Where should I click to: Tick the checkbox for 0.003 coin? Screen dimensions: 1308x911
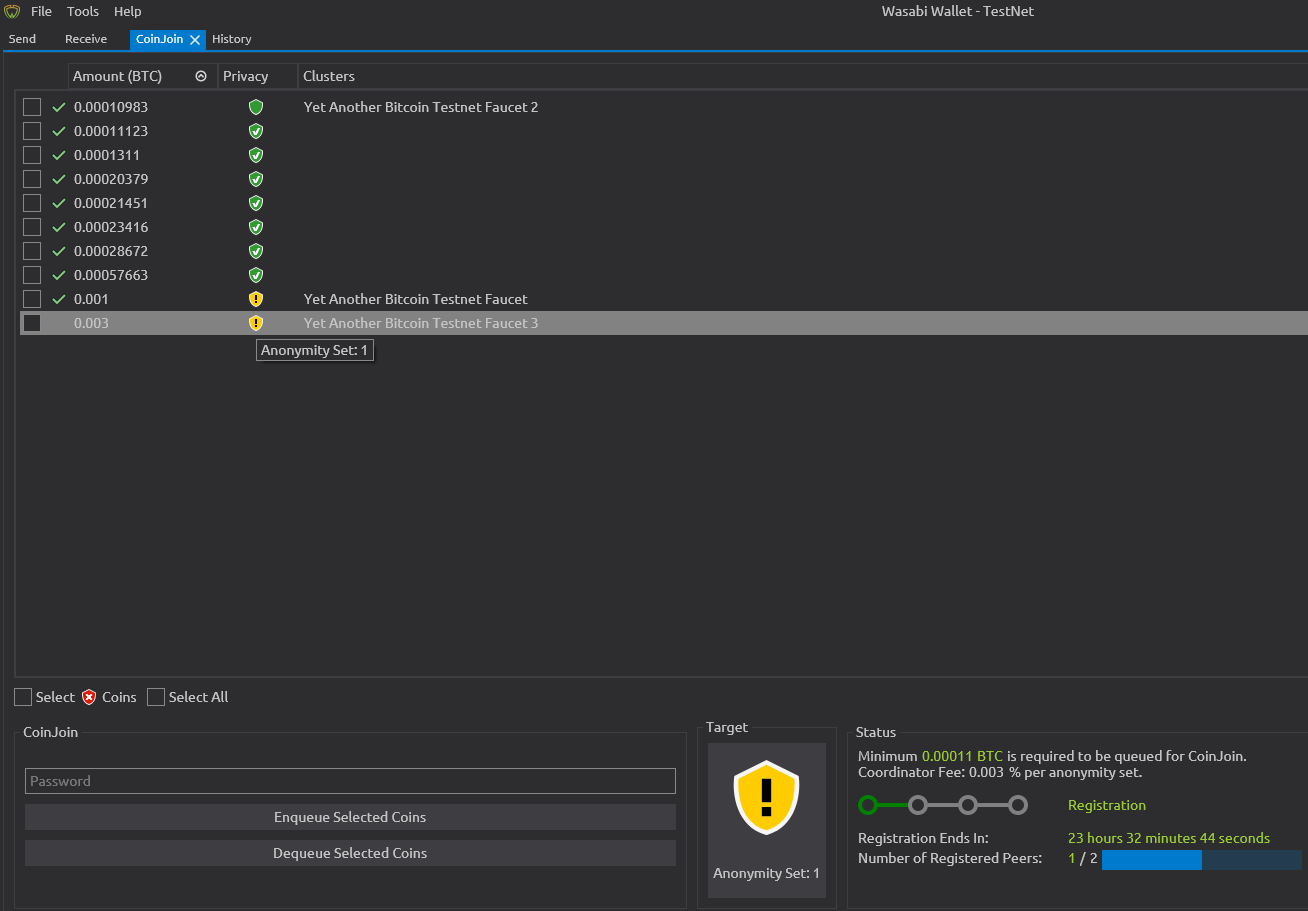coord(32,323)
